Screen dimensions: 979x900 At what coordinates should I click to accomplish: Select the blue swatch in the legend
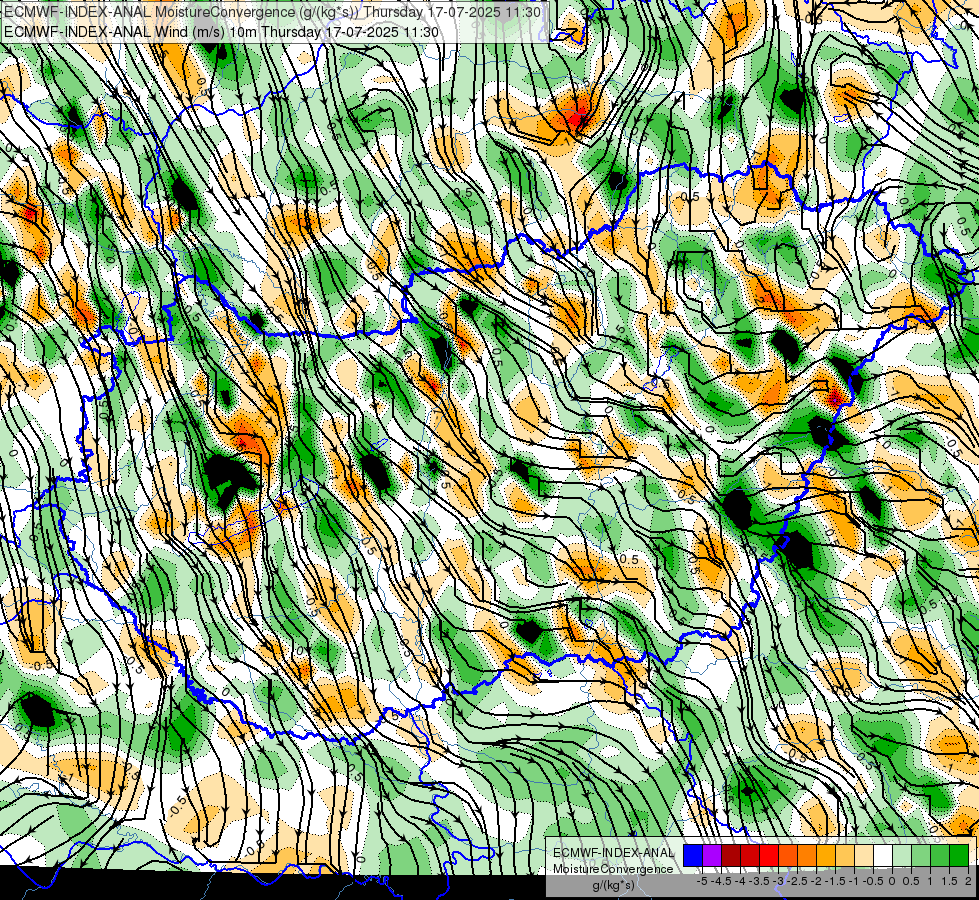point(693,856)
